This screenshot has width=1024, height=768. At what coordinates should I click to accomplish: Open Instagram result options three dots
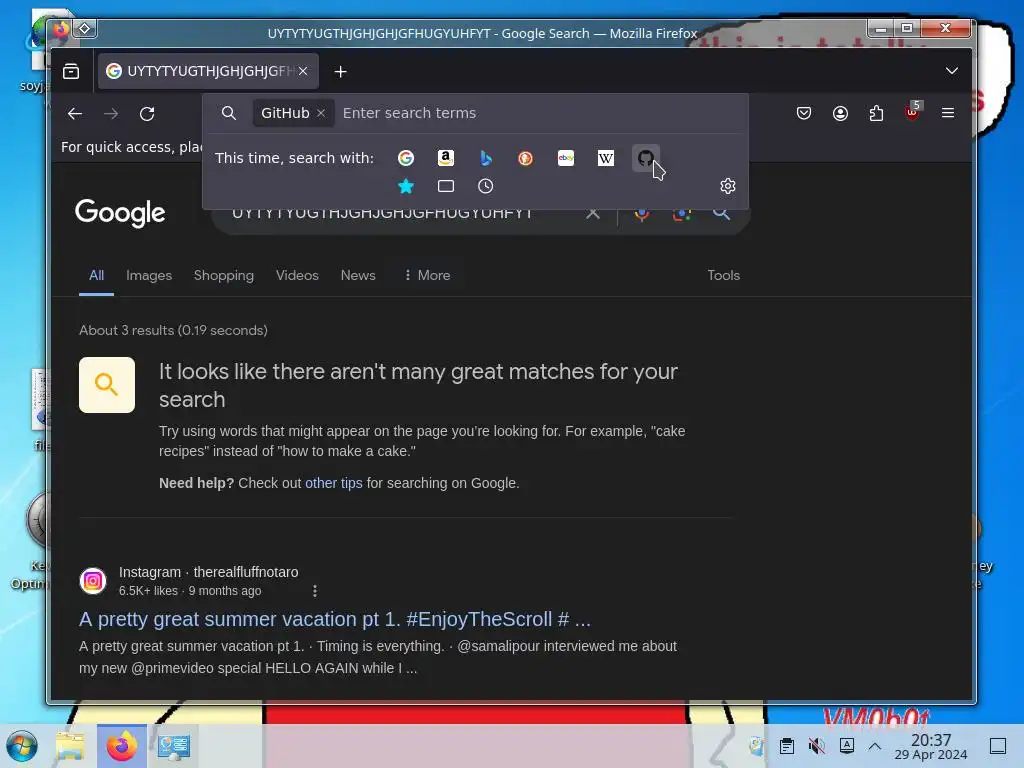pos(315,591)
